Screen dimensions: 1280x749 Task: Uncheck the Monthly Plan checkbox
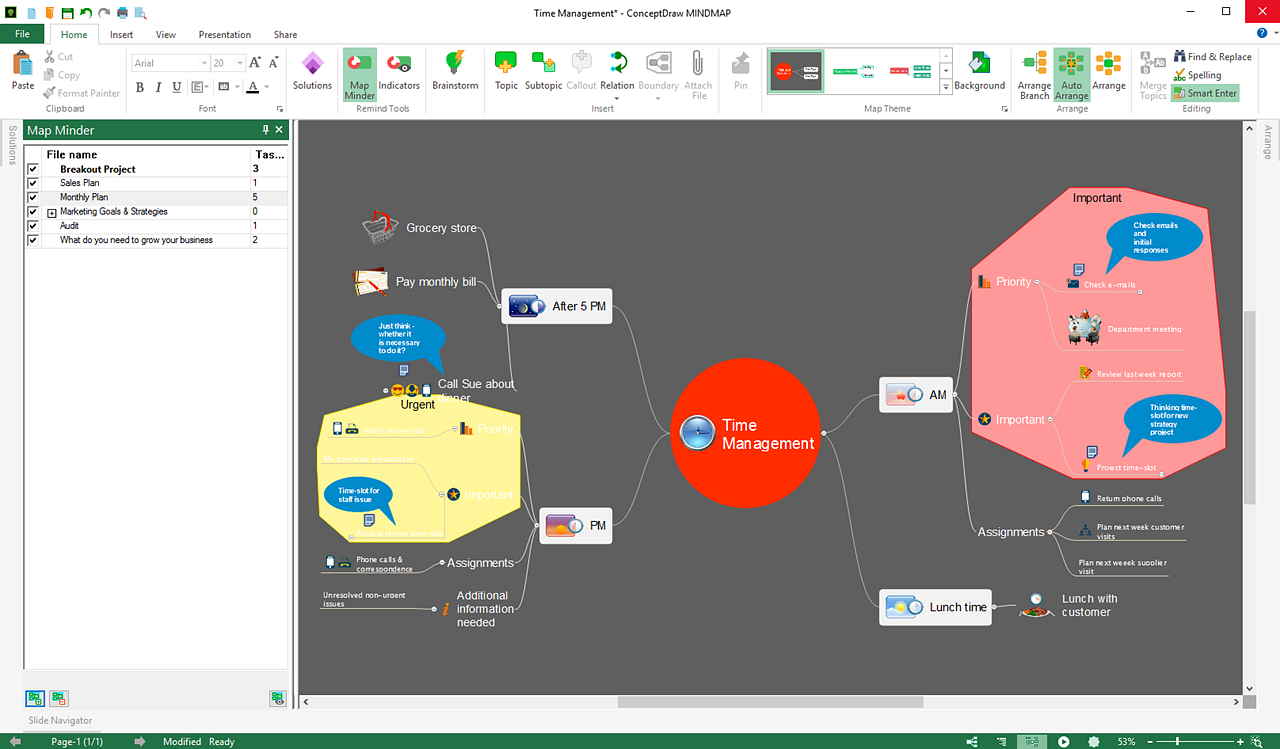click(33, 198)
